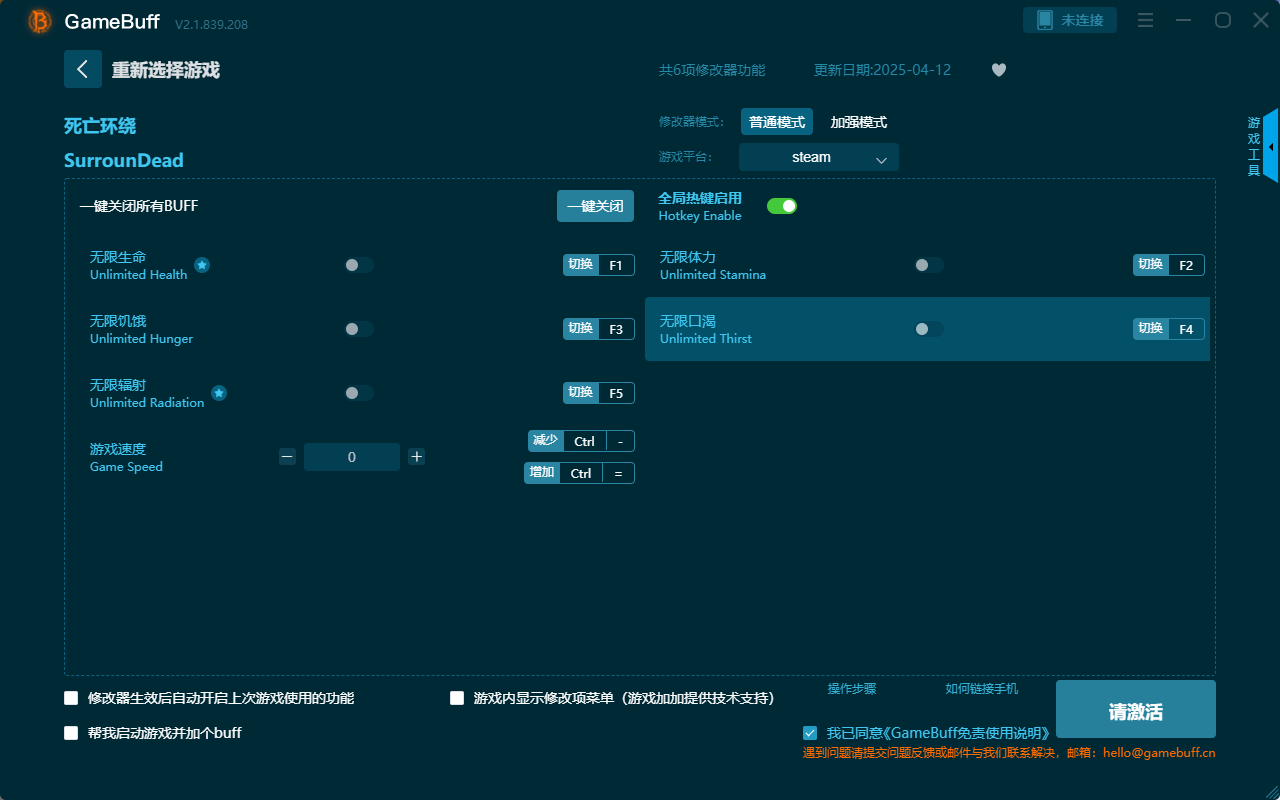This screenshot has height=800, width=1280.
Task: Click the game speed value field
Action: [x=352, y=457]
